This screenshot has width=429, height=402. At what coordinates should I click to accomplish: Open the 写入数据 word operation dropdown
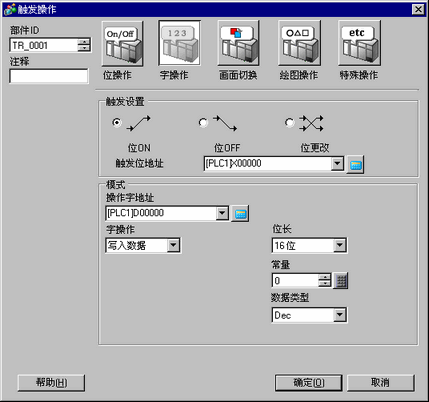click(173, 246)
